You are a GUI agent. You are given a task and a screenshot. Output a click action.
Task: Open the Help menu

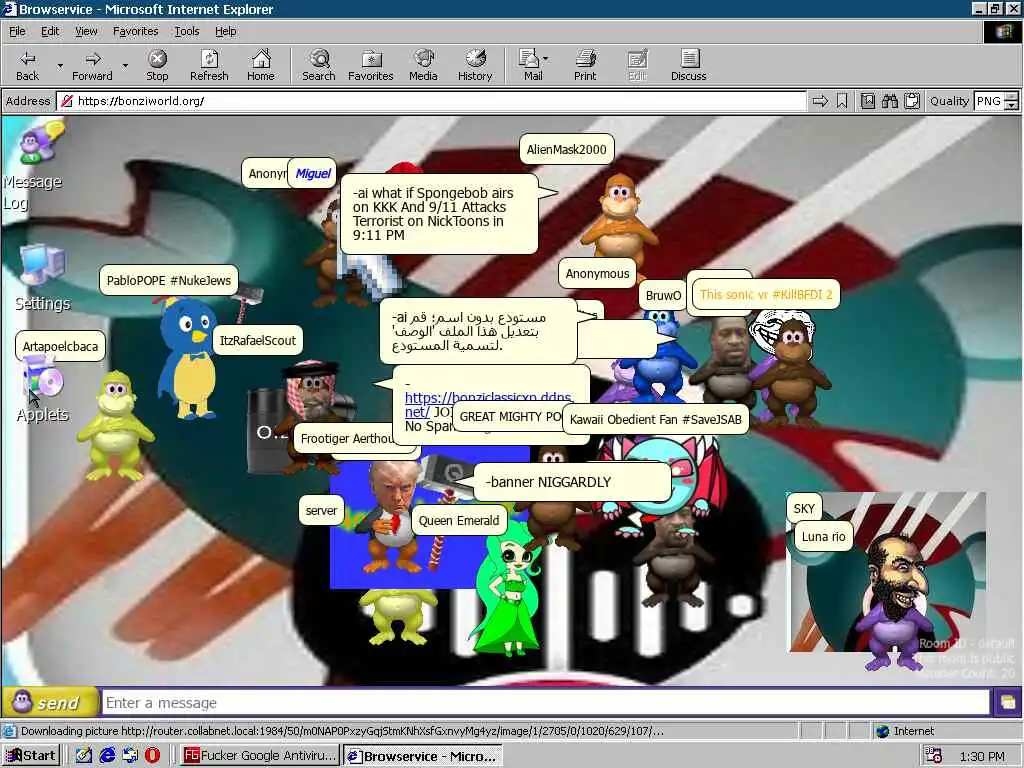tap(225, 31)
